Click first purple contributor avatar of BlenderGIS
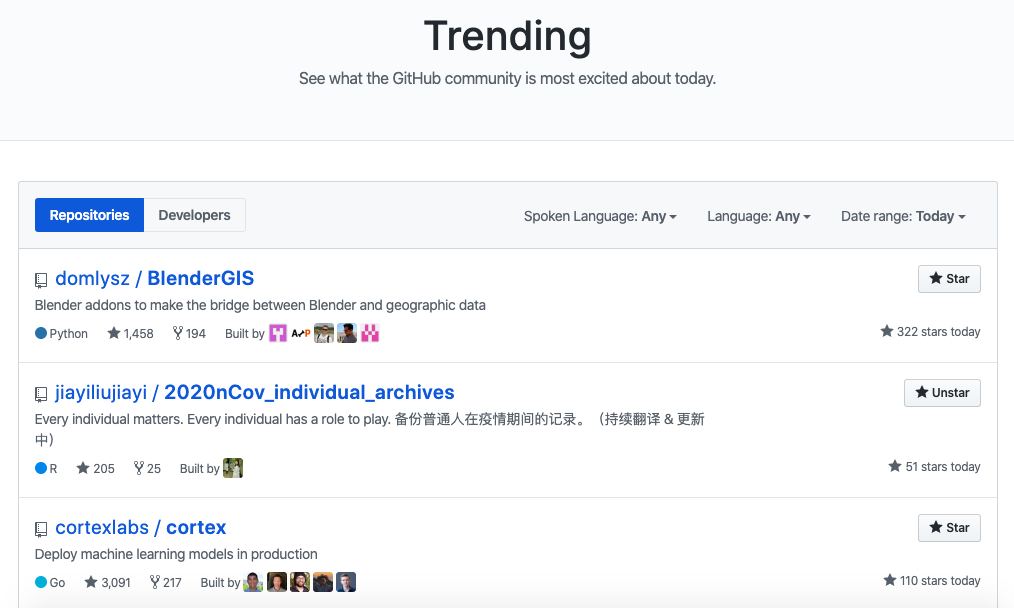The image size is (1014, 608). click(x=278, y=333)
